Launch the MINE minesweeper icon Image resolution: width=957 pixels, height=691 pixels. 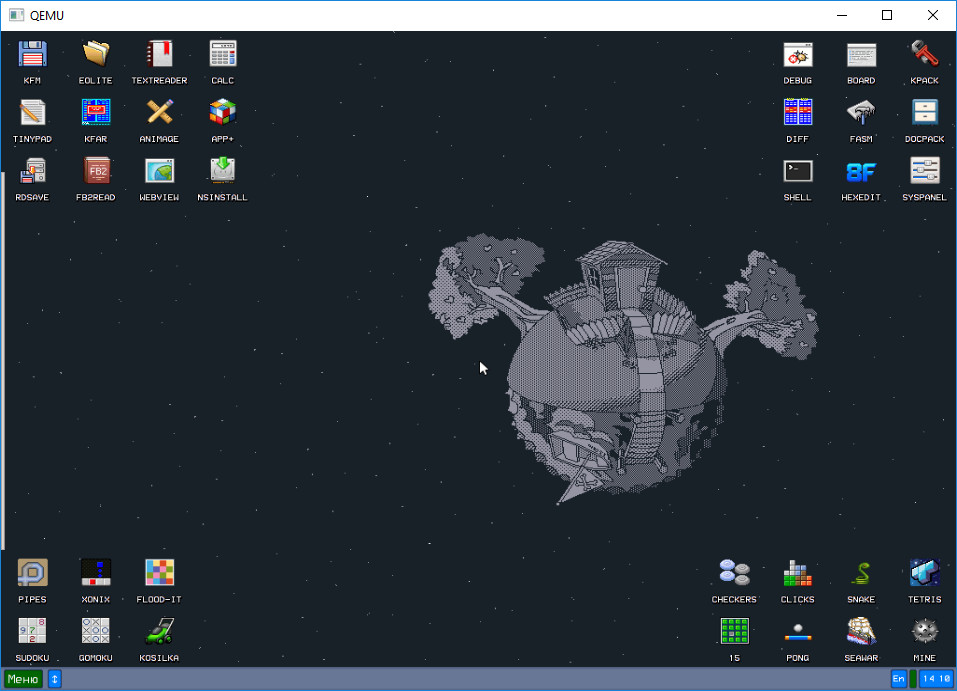pyautogui.click(x=925, y=631)
